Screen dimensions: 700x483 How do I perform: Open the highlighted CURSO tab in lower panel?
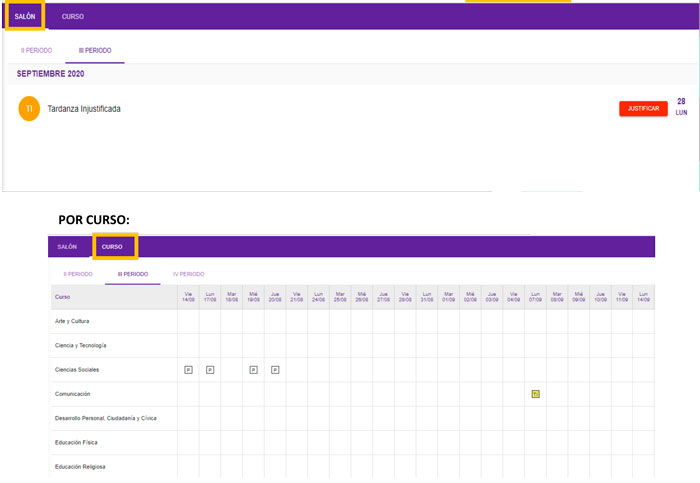[113, 246]
